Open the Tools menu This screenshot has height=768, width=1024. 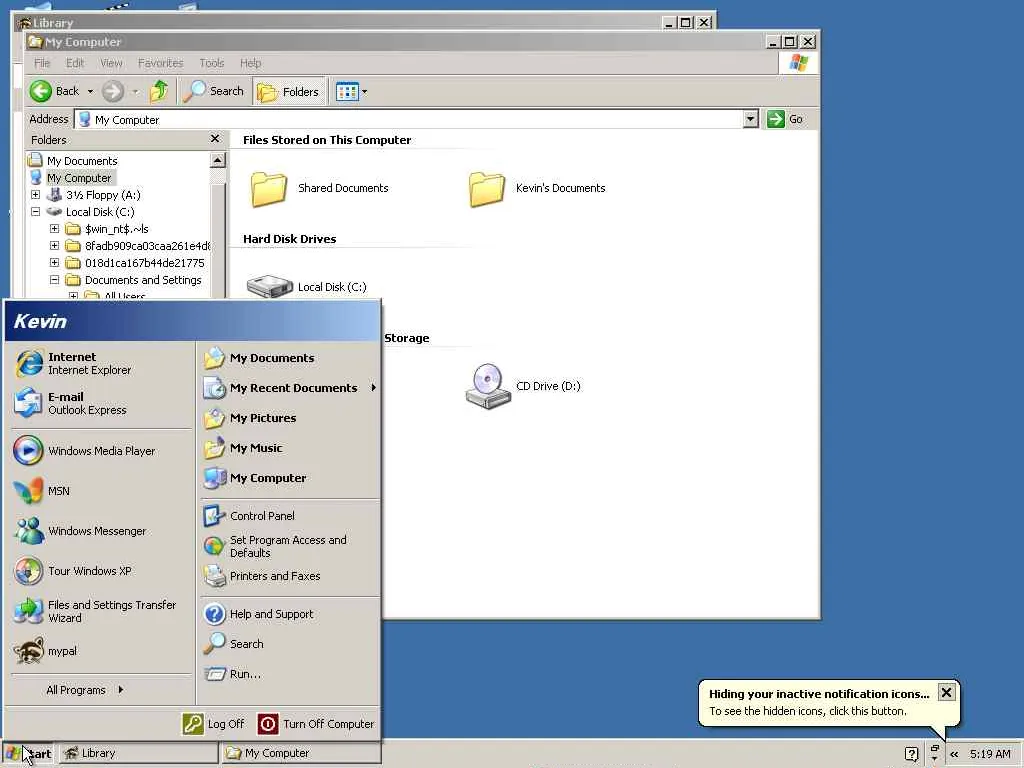point(212,63)
